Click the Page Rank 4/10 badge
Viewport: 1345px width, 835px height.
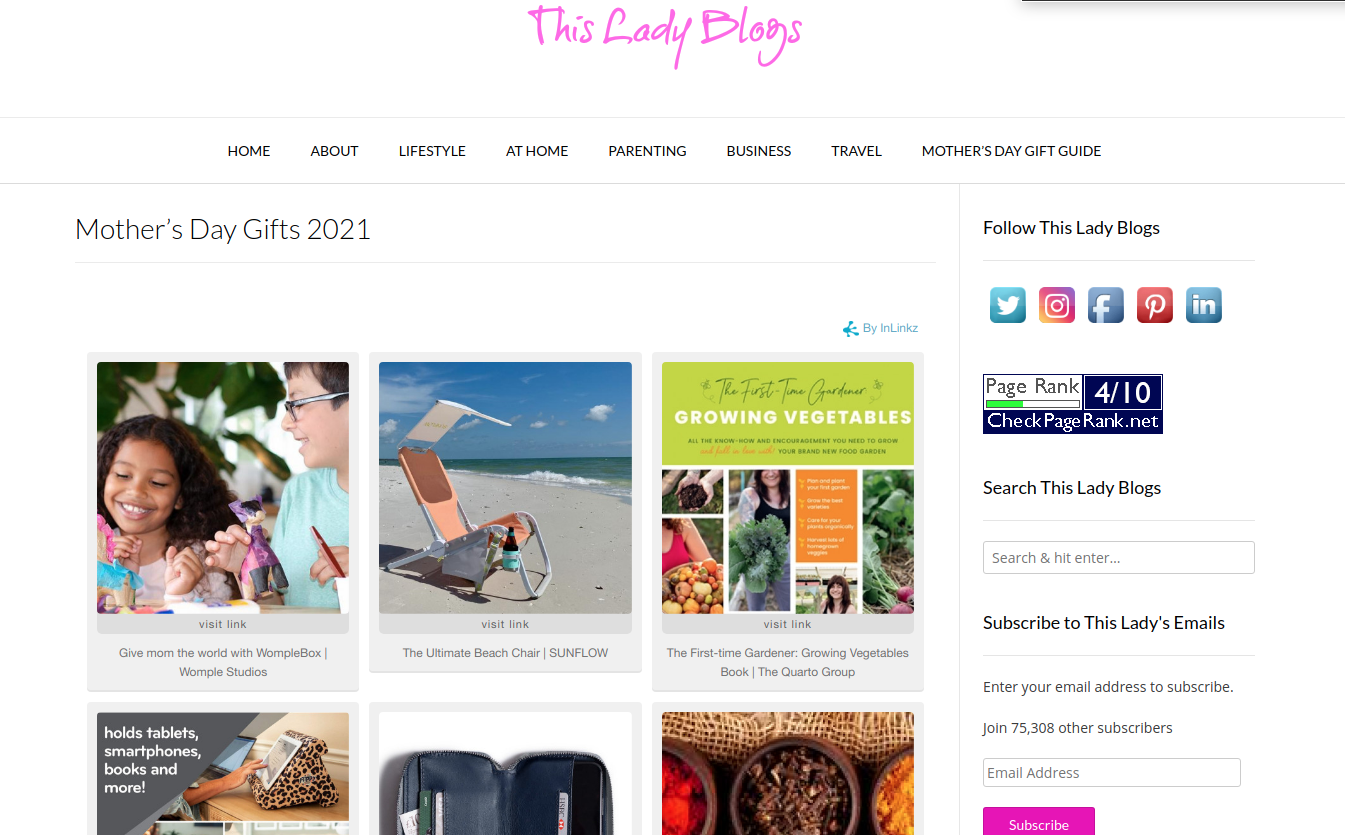point(1072,404)
